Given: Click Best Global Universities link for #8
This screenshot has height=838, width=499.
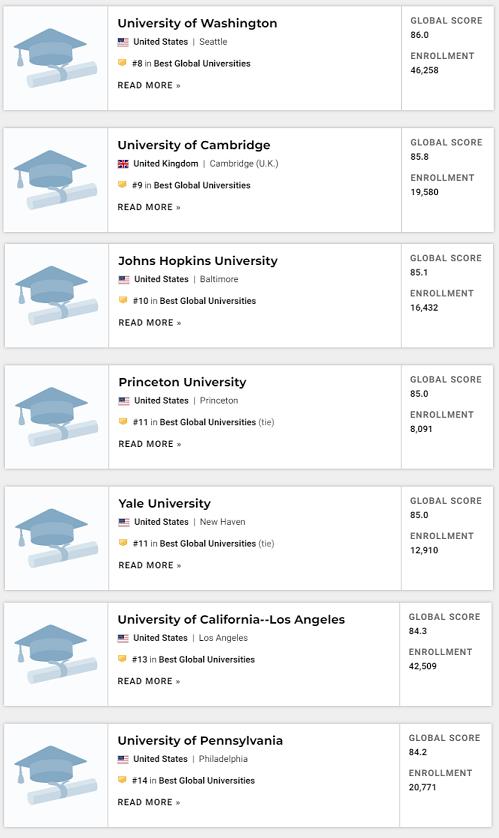Looking at the screenshot, I should click(202, 64).
